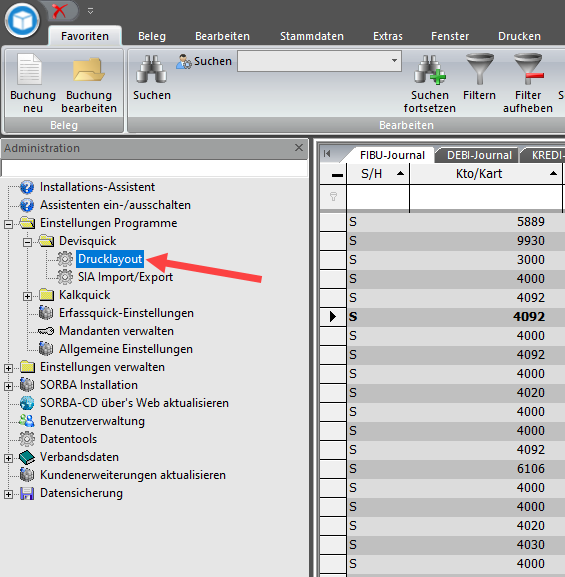Collapse the Einstellungen Programme node

8,224
